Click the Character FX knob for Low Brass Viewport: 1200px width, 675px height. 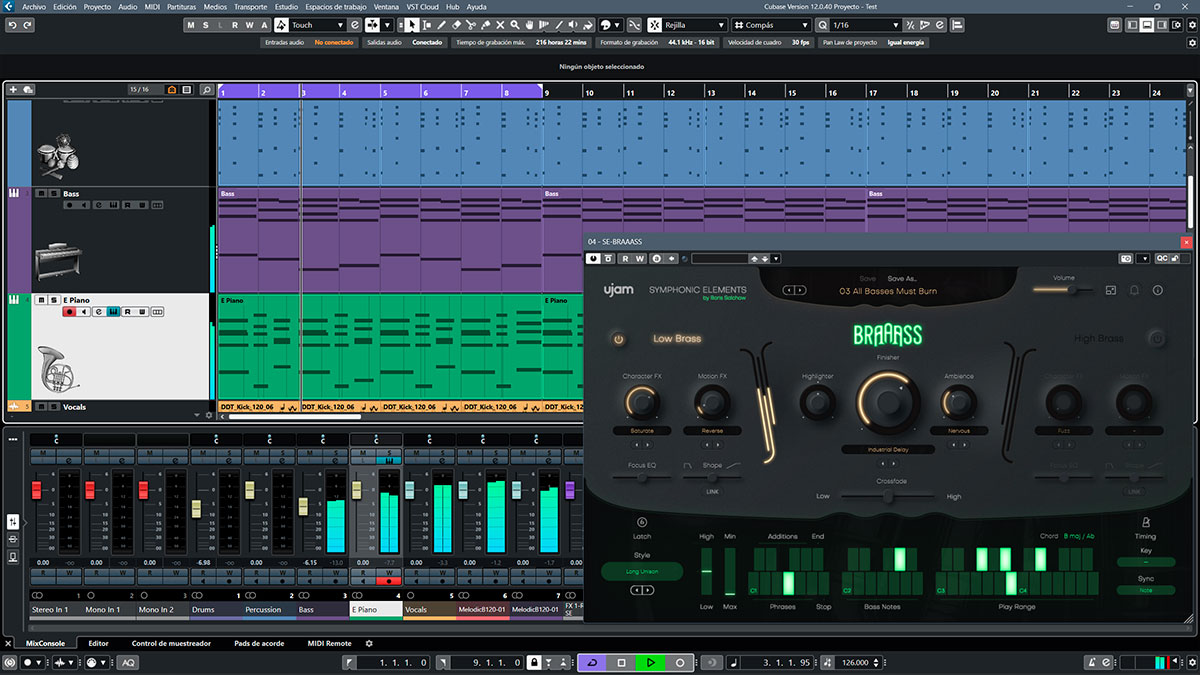641,402
